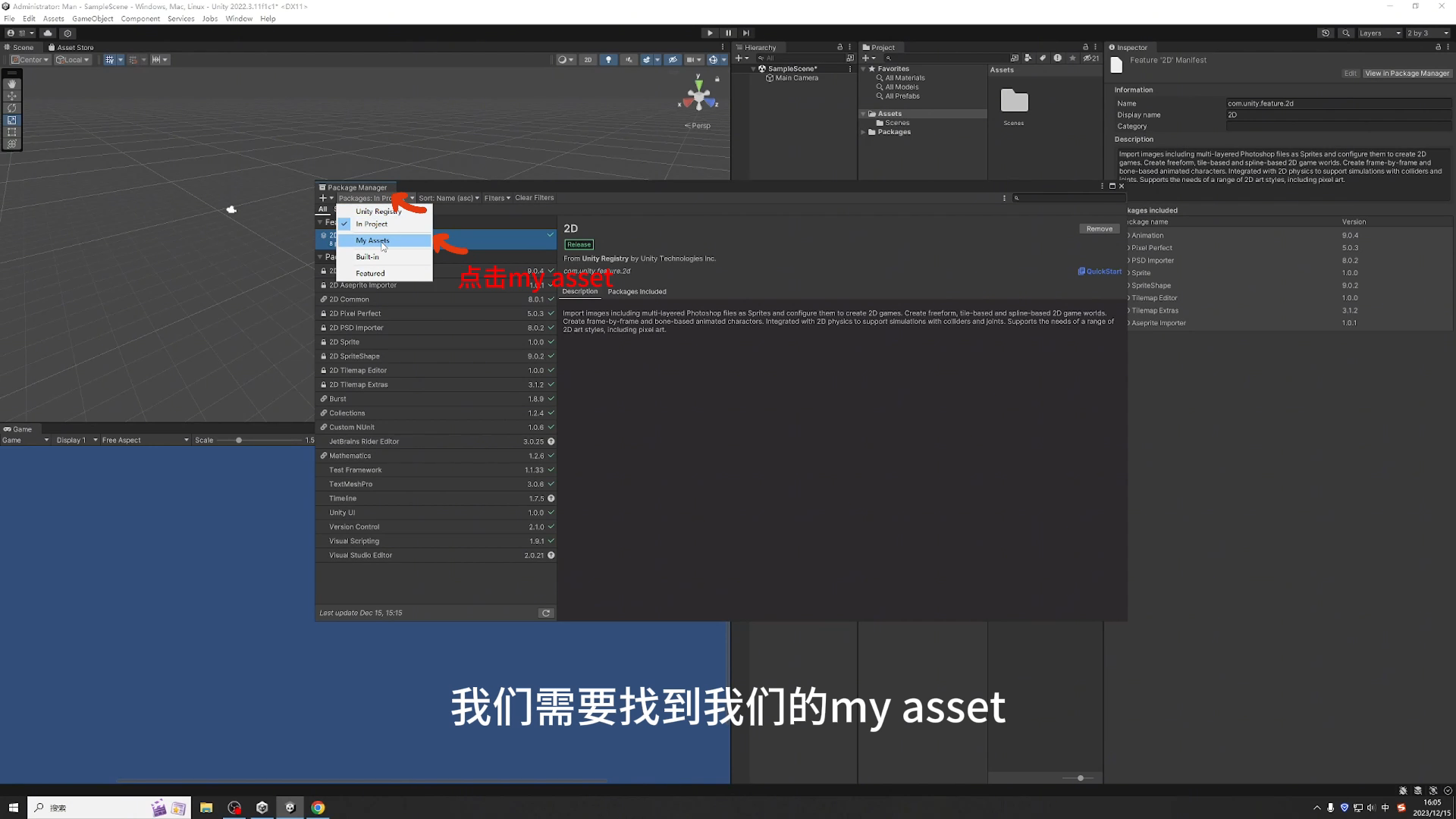Image resolution: width=1456 pixels, height=819 pixels.
Task: Select the Move tool
Action: tap(11, 96)
